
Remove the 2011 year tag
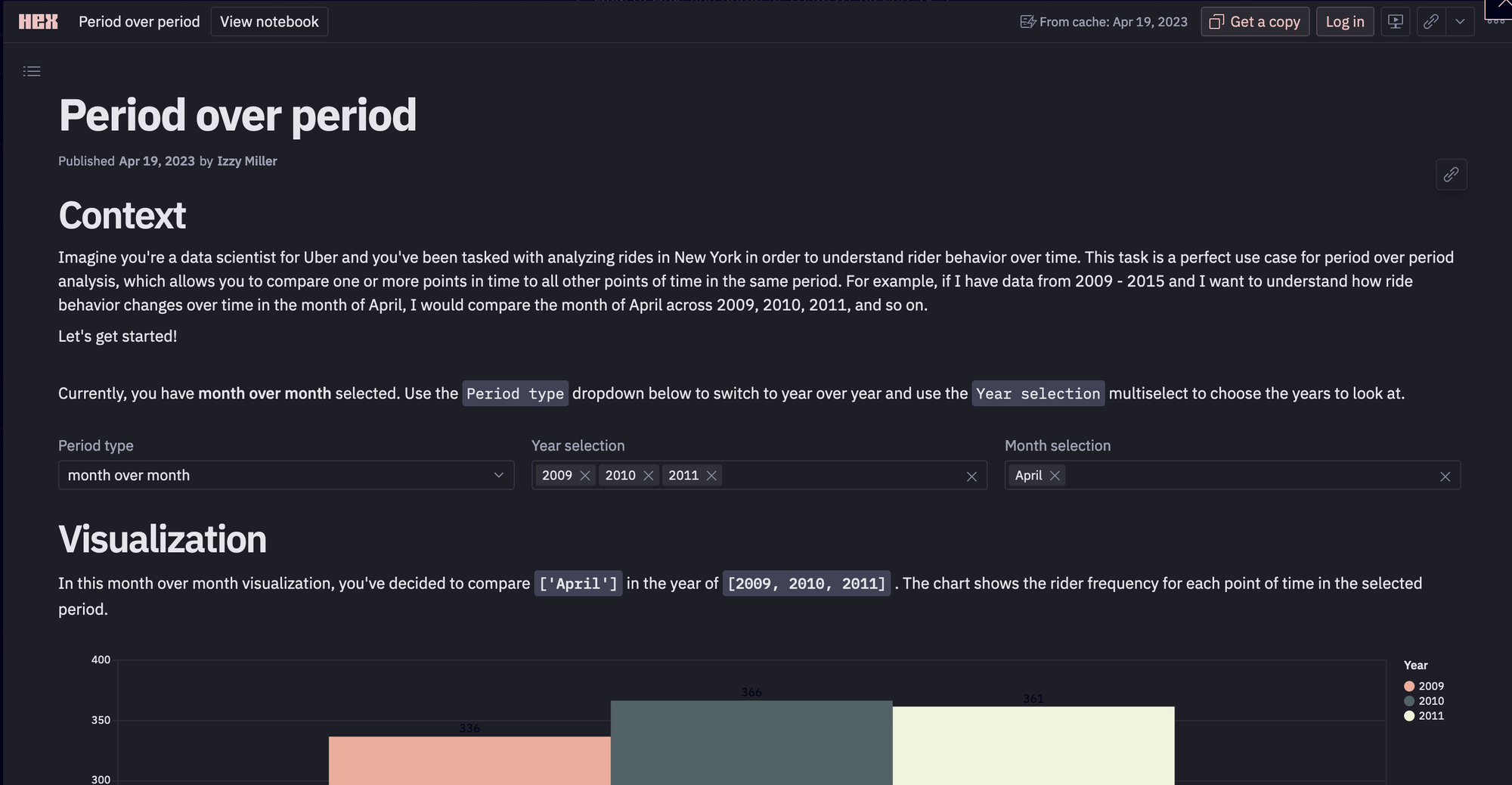click(x=711, y=476)
